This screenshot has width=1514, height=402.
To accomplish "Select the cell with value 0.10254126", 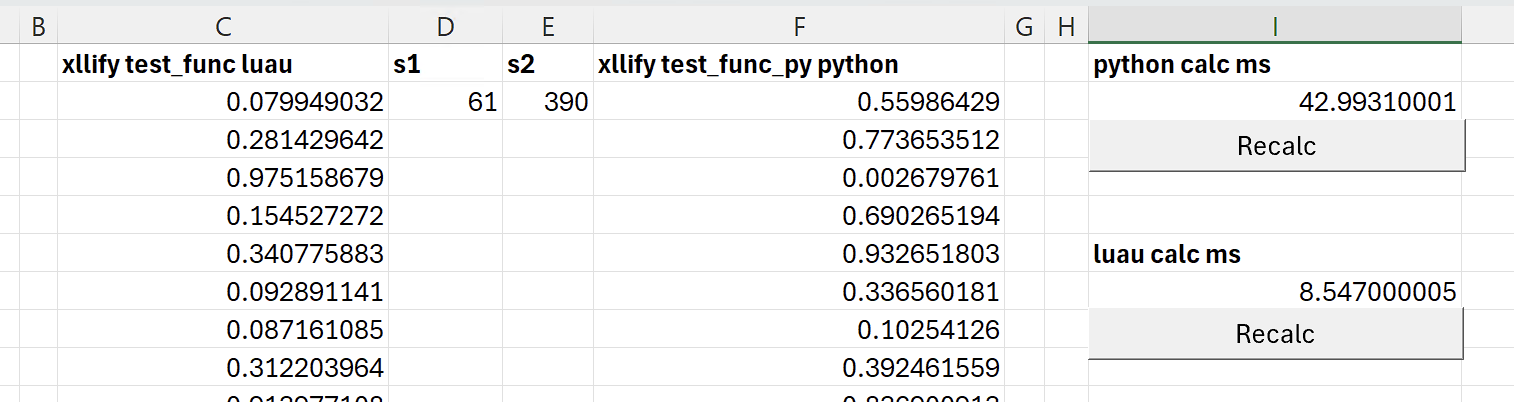I will pyautogui.click(x=799, y=329).
